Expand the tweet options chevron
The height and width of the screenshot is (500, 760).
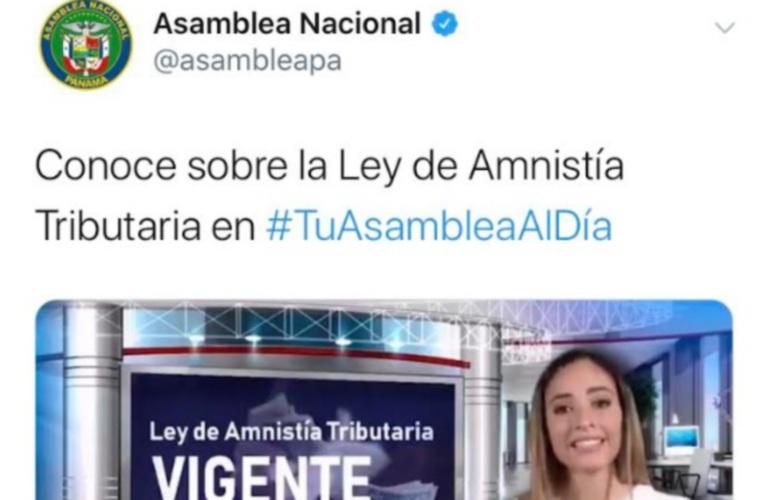click(x=725, y=27)
